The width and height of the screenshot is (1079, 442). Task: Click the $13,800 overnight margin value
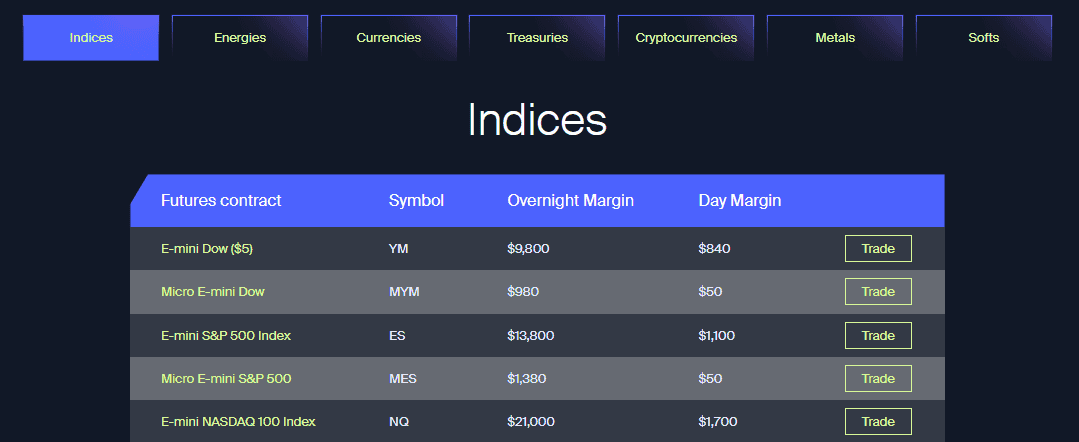[x=531, y=336]
